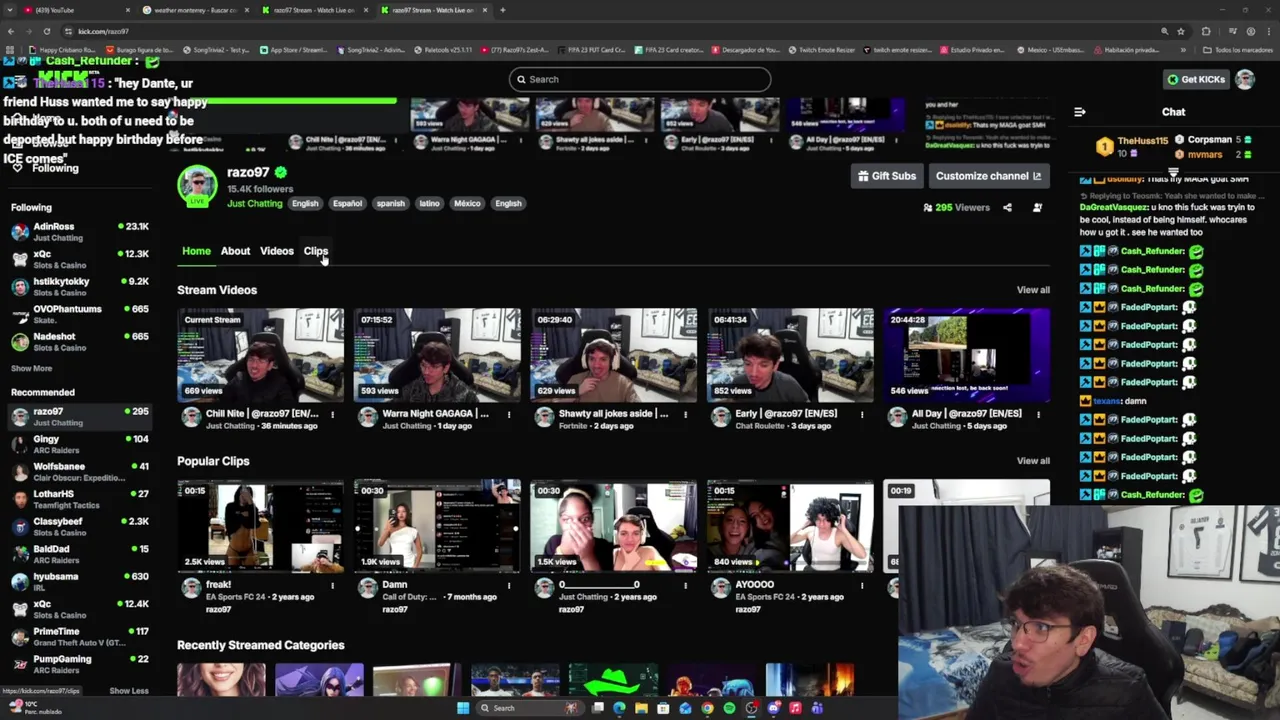Play the 'AYOOOO' clip thumbnail
The image size is (1280, 720).
790,526
